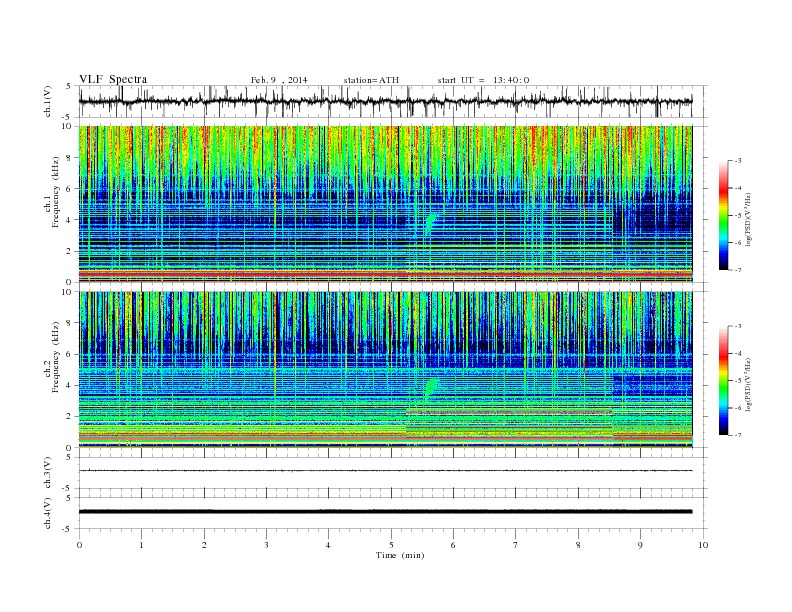Click the time axis tick label '5'
The image size is (792, 612).
click(x=391, y=545)
